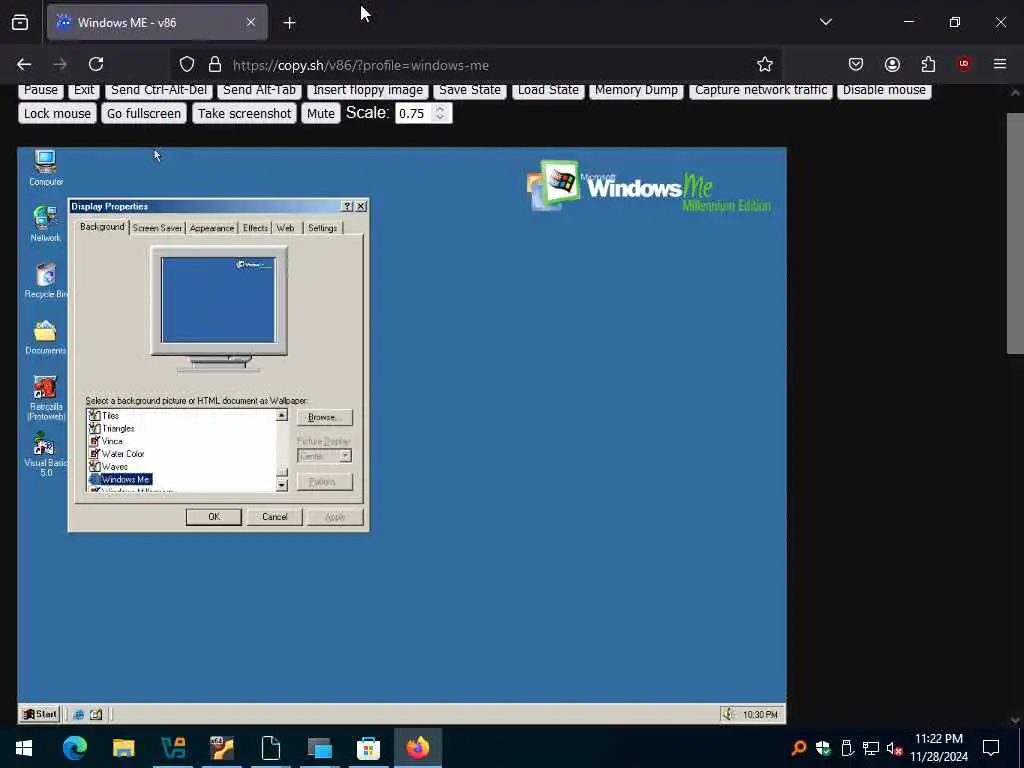Open the Web tab
The width and height of the screenshot is (1024, 768).
[x=285, y=228]
